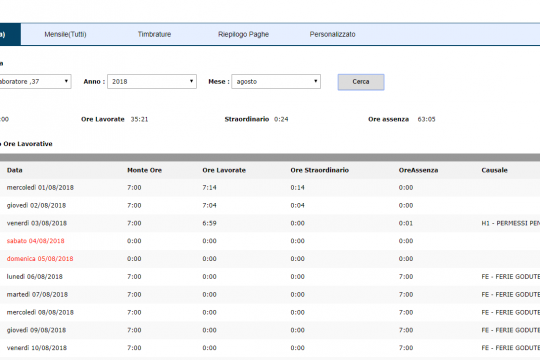
Task: Expand the Anno dropdown showing 2018
Action: click(152, 82)
